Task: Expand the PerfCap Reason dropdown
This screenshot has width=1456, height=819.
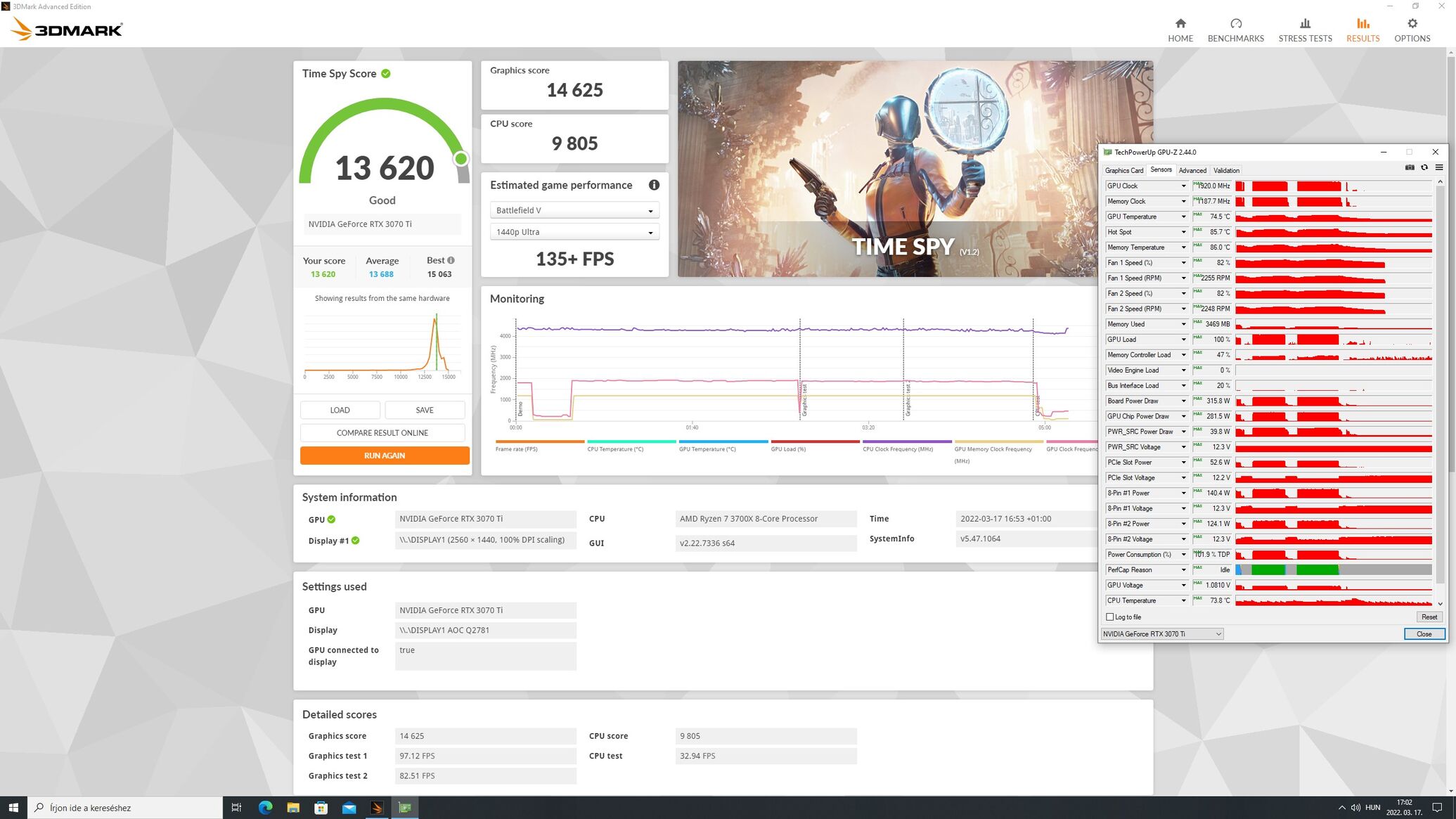Action: [1183, 570]
